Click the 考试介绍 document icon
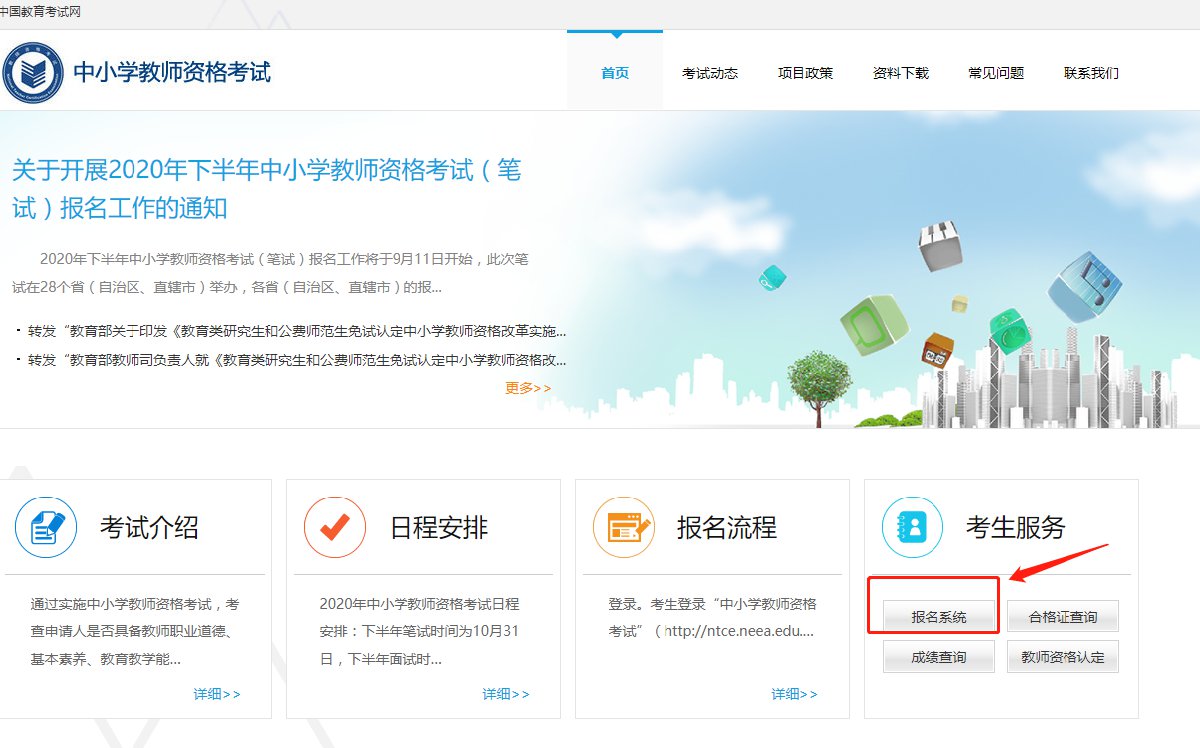Screen dimensions: 1200x748 46,527
